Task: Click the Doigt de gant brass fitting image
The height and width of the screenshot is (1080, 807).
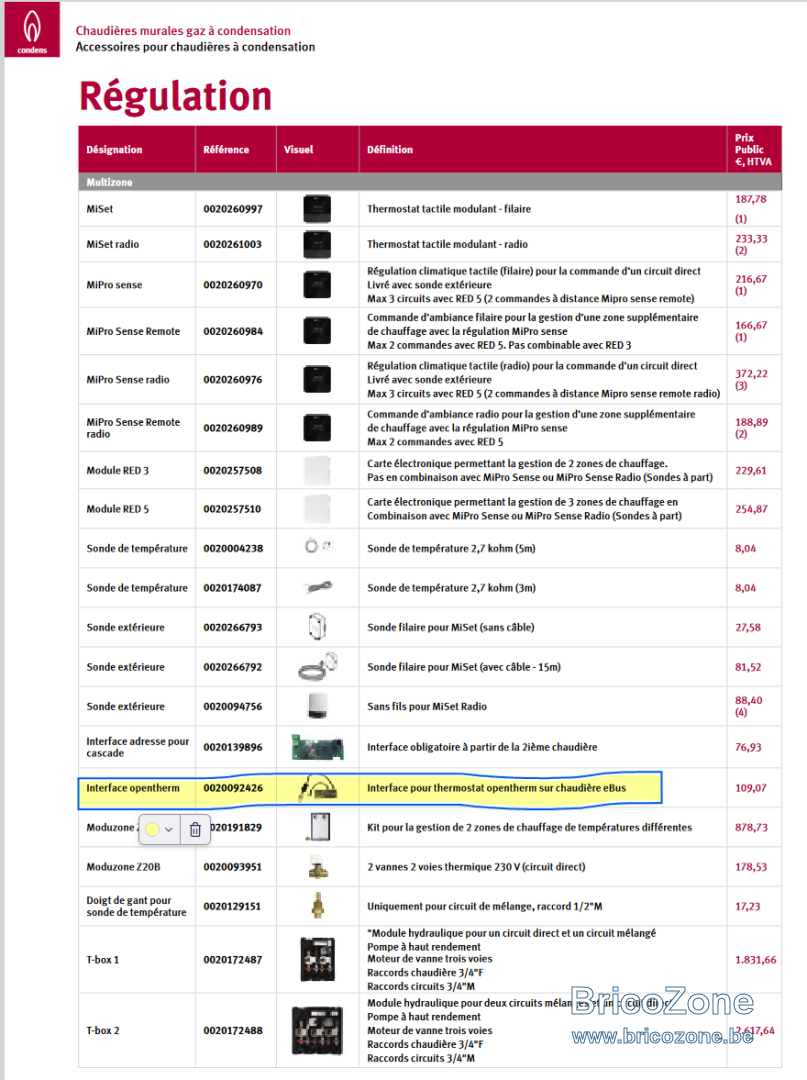Action: pyautogui.click(x=317, y=906)
